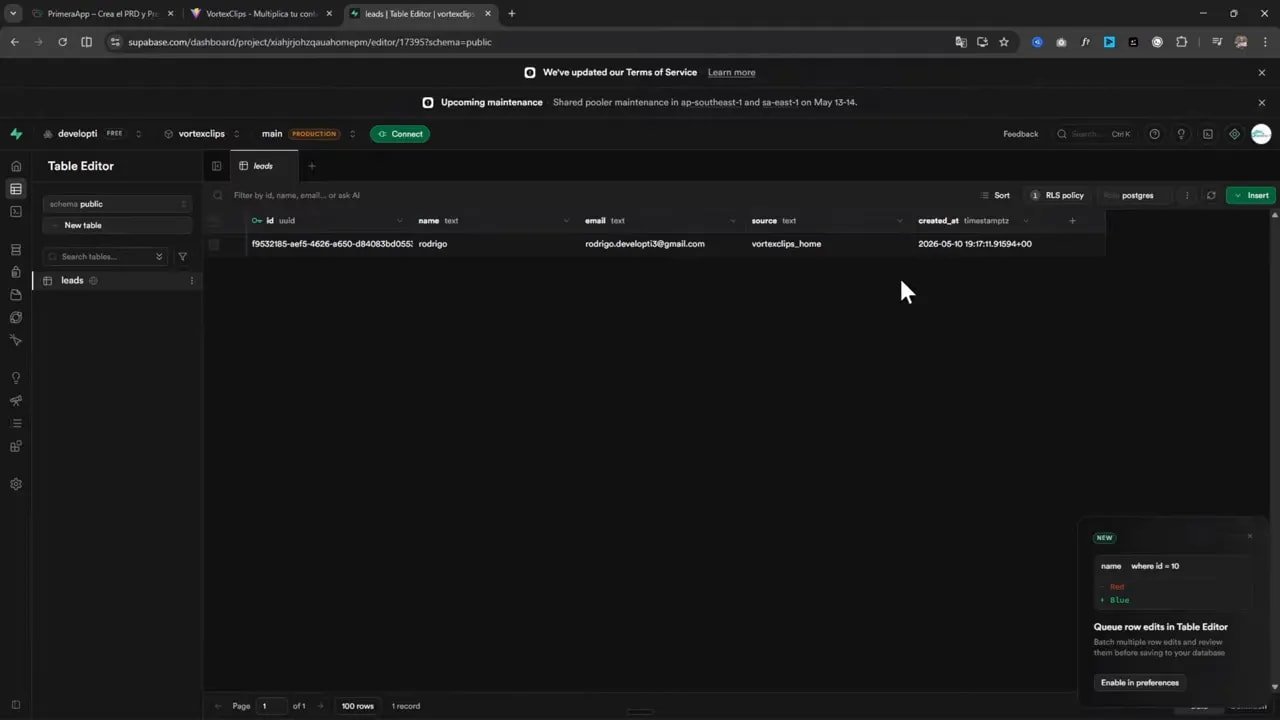Open the Logs sidebar icon

16,423
